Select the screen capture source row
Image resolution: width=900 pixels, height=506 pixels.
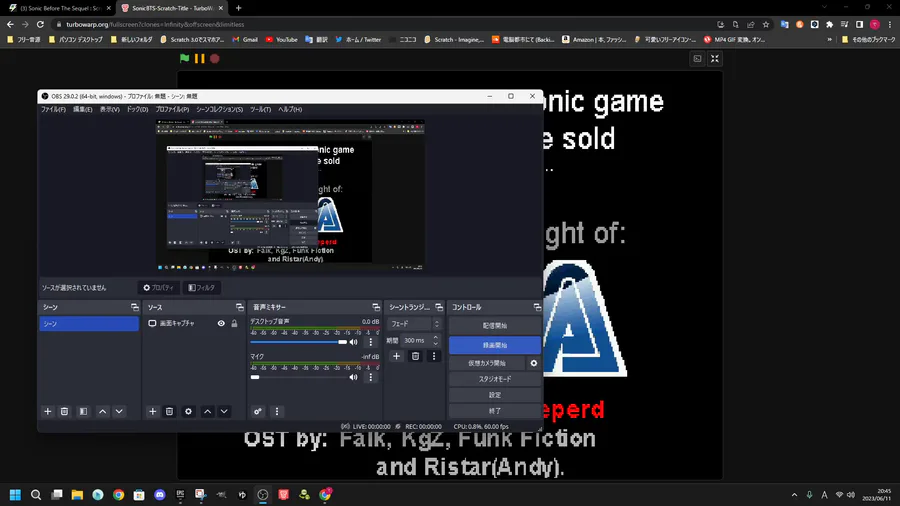coord(192,324)
